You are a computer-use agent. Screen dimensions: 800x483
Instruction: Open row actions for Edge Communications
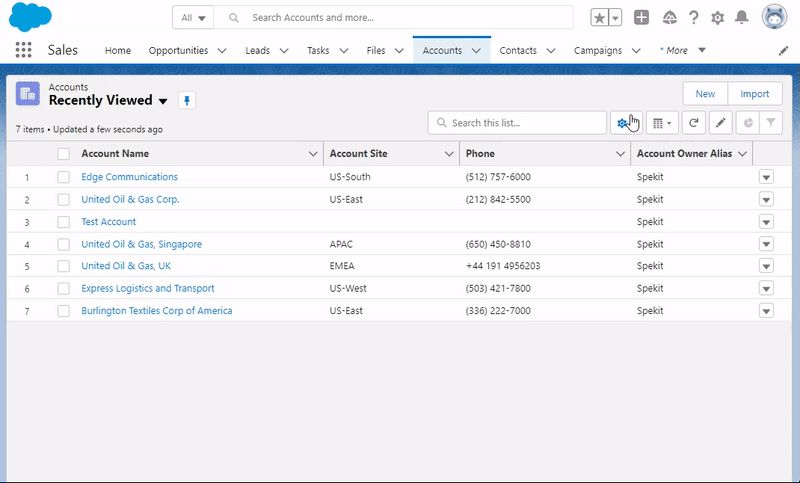(x=766, y=177)
